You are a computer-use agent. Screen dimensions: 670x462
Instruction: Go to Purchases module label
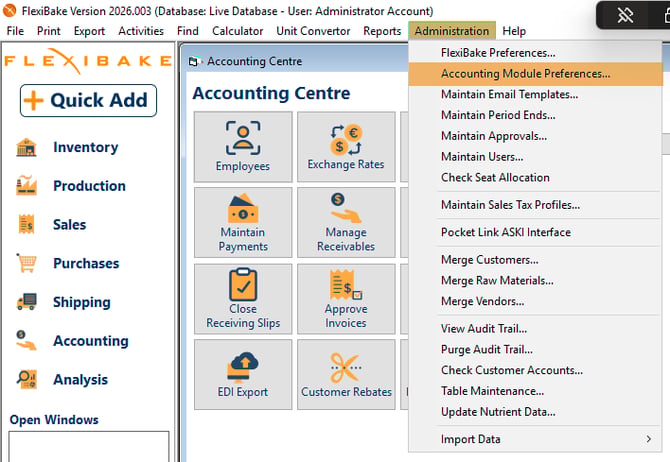86,263
